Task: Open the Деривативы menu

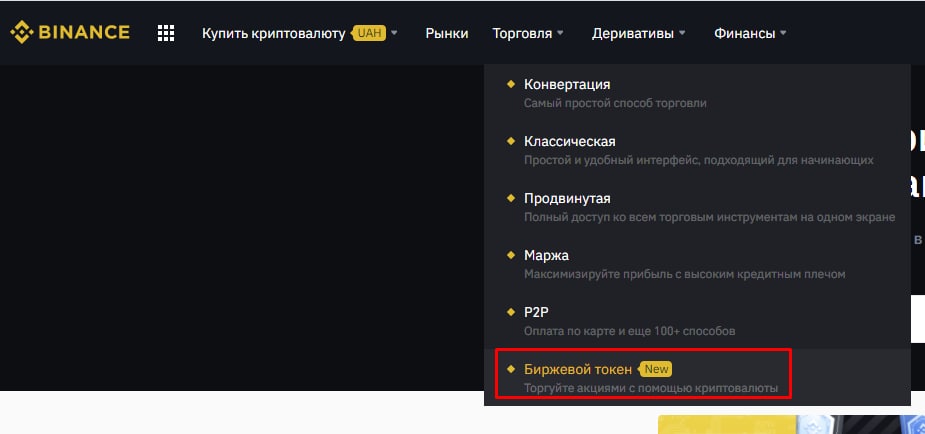Action: (x=632, y=34)
